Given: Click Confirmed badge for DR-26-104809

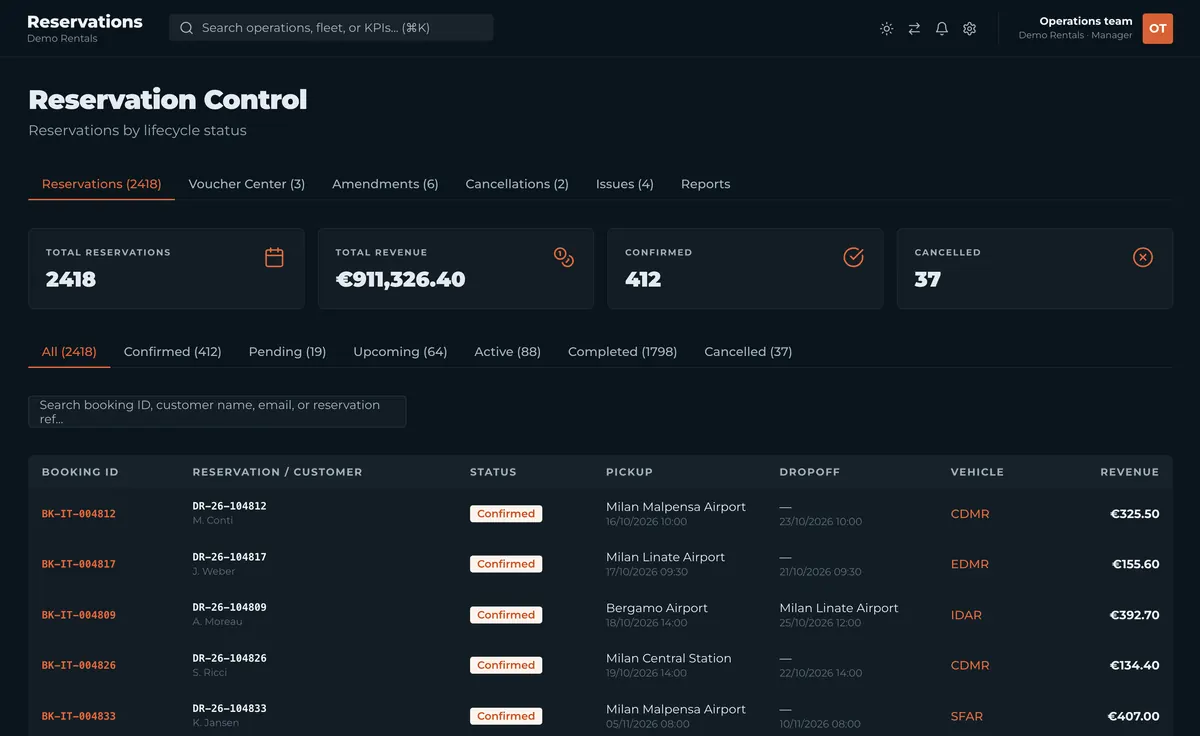Looking at the screenshot, I should tap(506, 615).
